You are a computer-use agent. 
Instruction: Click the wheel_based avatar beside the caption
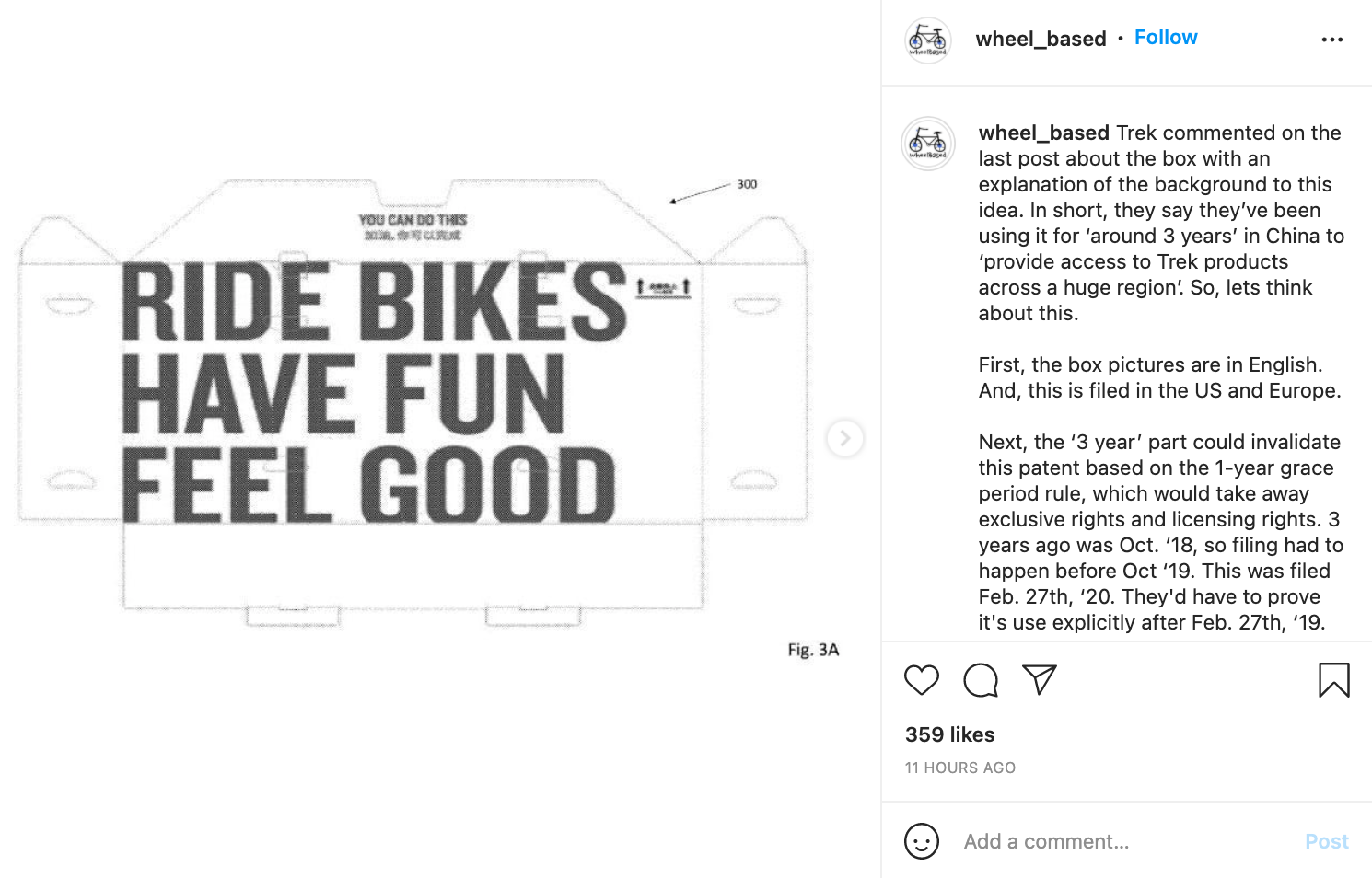(x=928, y=144)
